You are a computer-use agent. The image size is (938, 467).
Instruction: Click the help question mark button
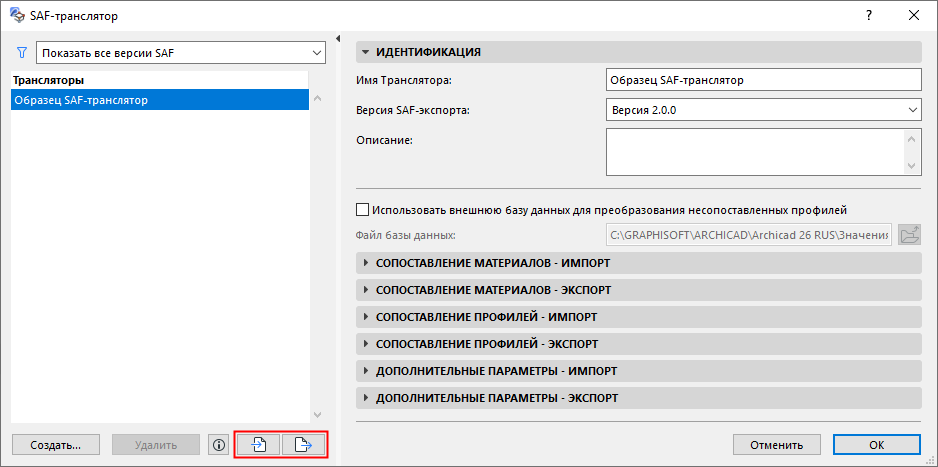[x=870, y=15]
